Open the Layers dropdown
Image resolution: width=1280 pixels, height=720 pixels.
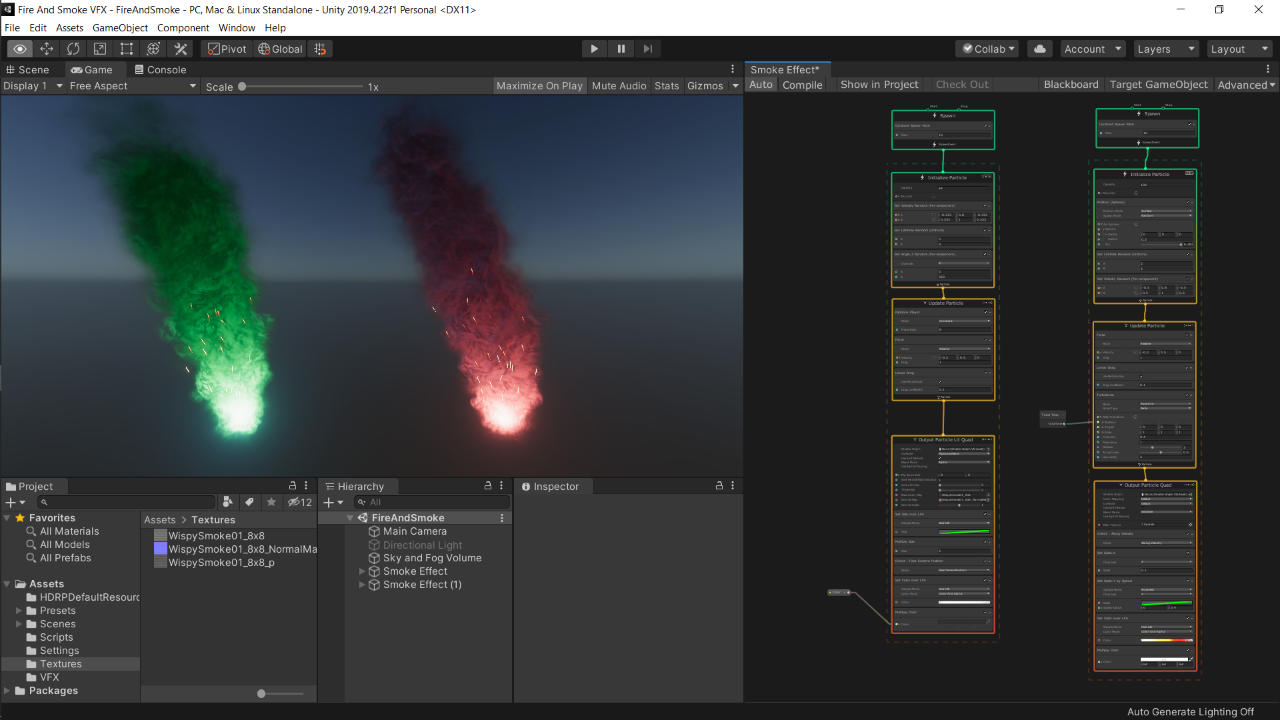point(1165,49)
